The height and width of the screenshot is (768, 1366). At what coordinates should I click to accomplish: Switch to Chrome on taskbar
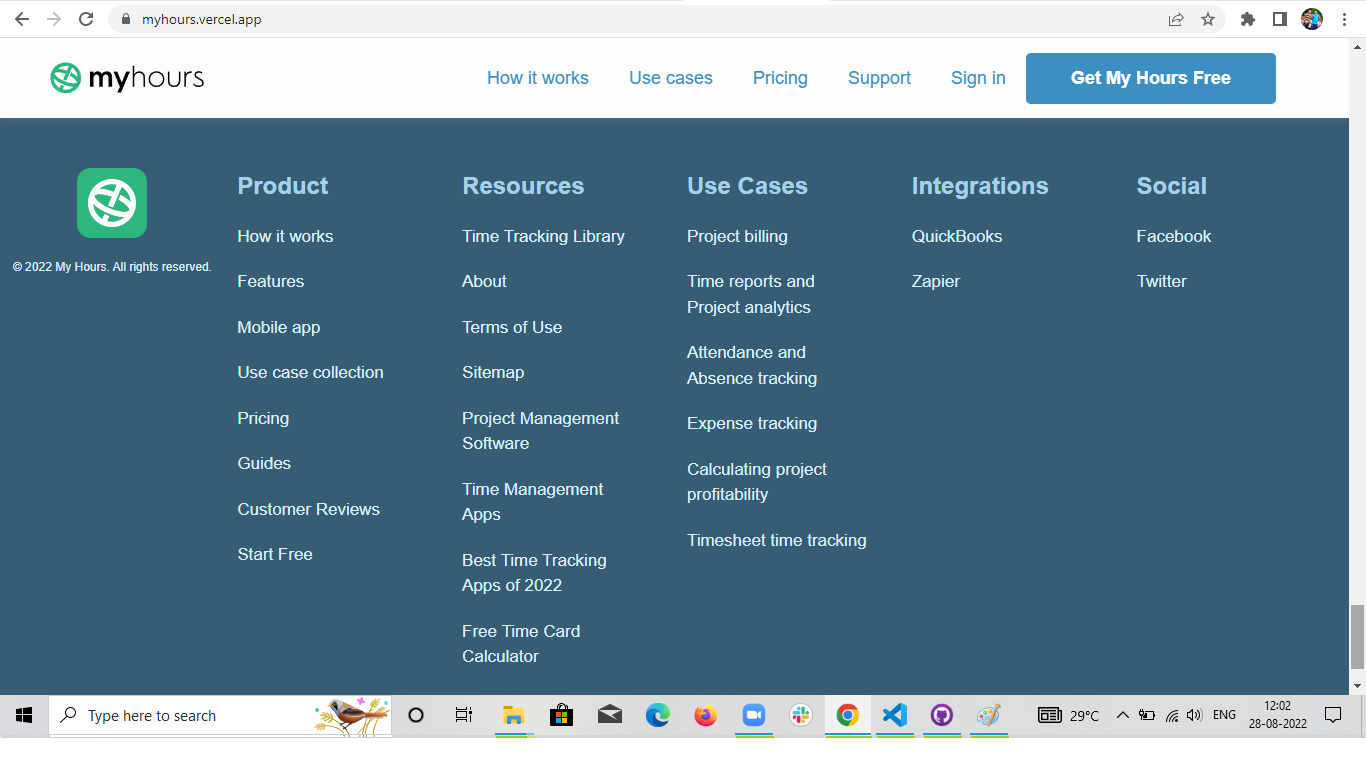pyautogui.click(x=848, y=715)
